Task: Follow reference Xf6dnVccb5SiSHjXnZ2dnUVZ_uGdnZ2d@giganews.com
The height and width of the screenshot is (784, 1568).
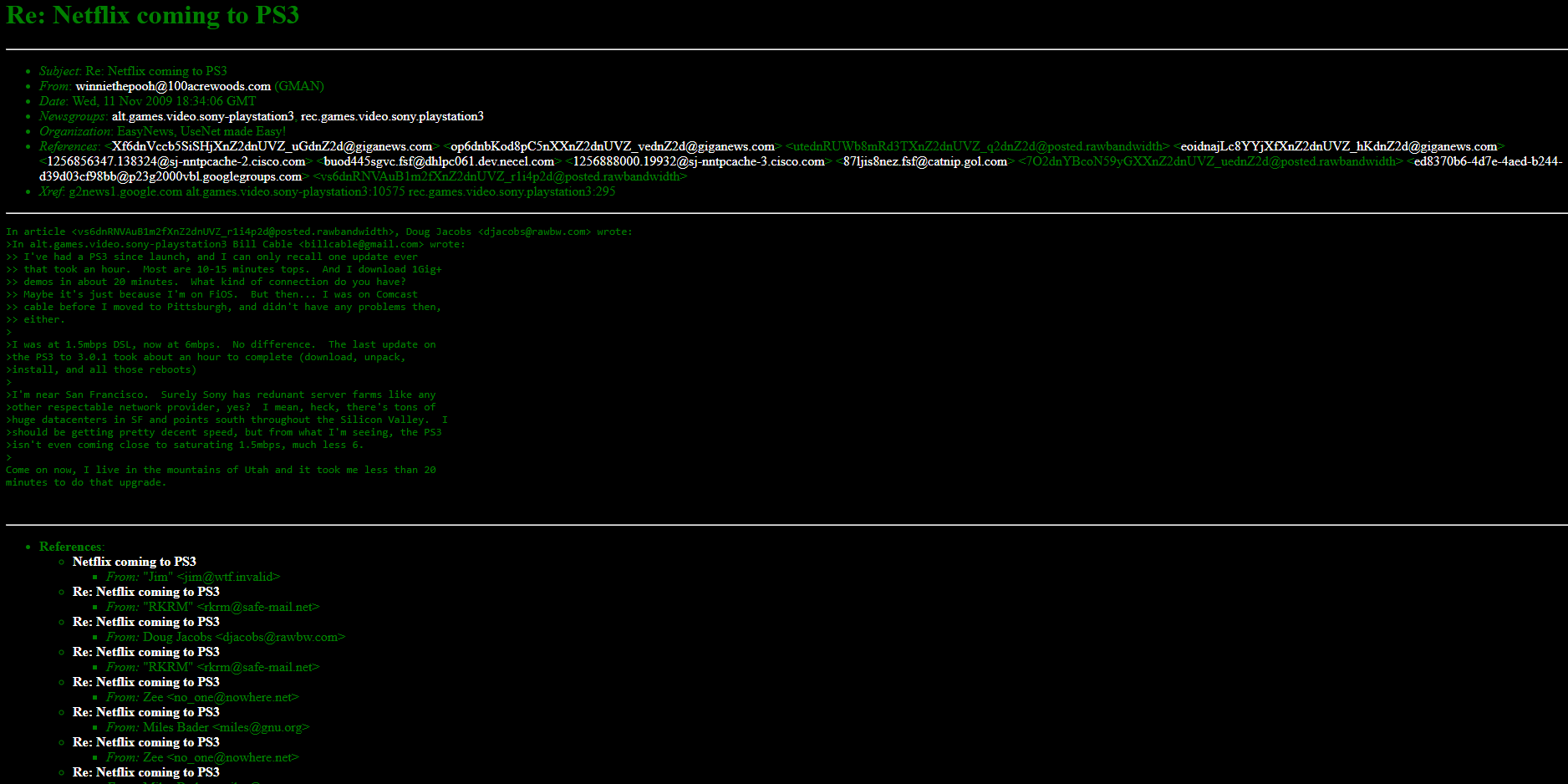Action: (x=272, y=146)
